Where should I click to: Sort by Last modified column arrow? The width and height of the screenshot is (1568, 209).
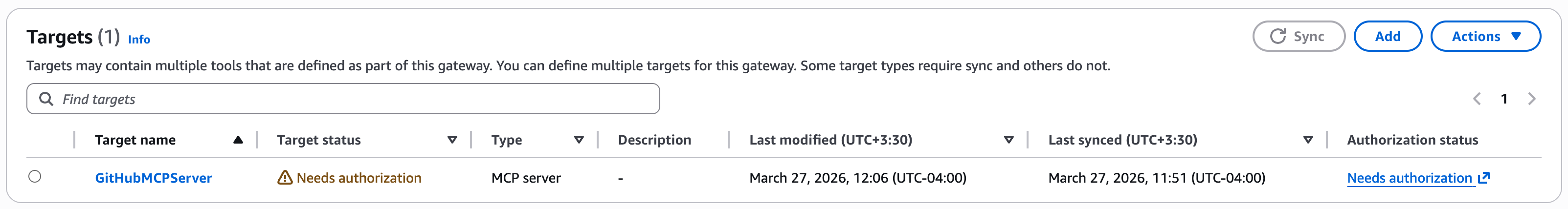[x=1008, y=140]
